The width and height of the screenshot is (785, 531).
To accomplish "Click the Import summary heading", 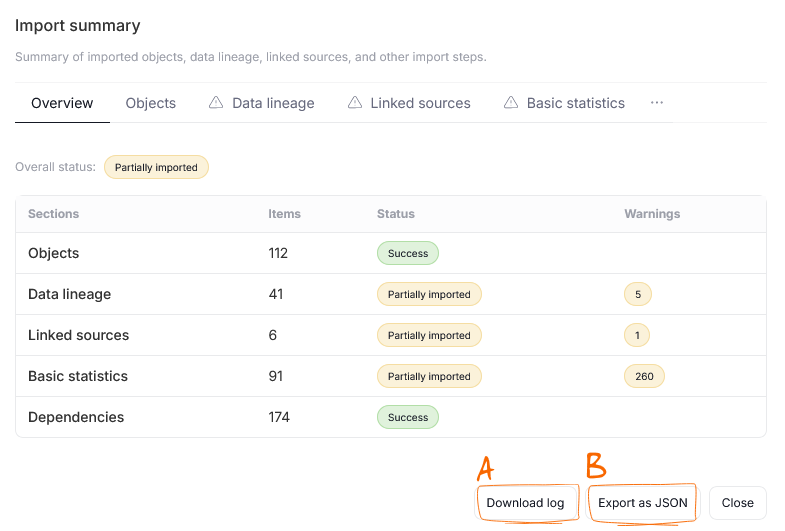I will point(78,26).
